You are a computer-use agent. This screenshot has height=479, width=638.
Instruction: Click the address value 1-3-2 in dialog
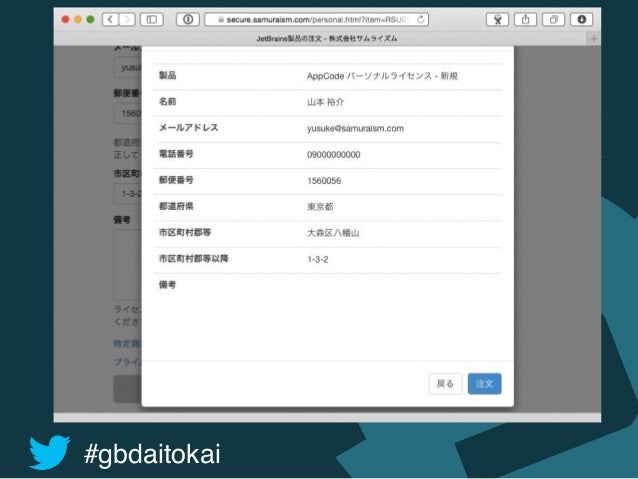coord(318,259)
